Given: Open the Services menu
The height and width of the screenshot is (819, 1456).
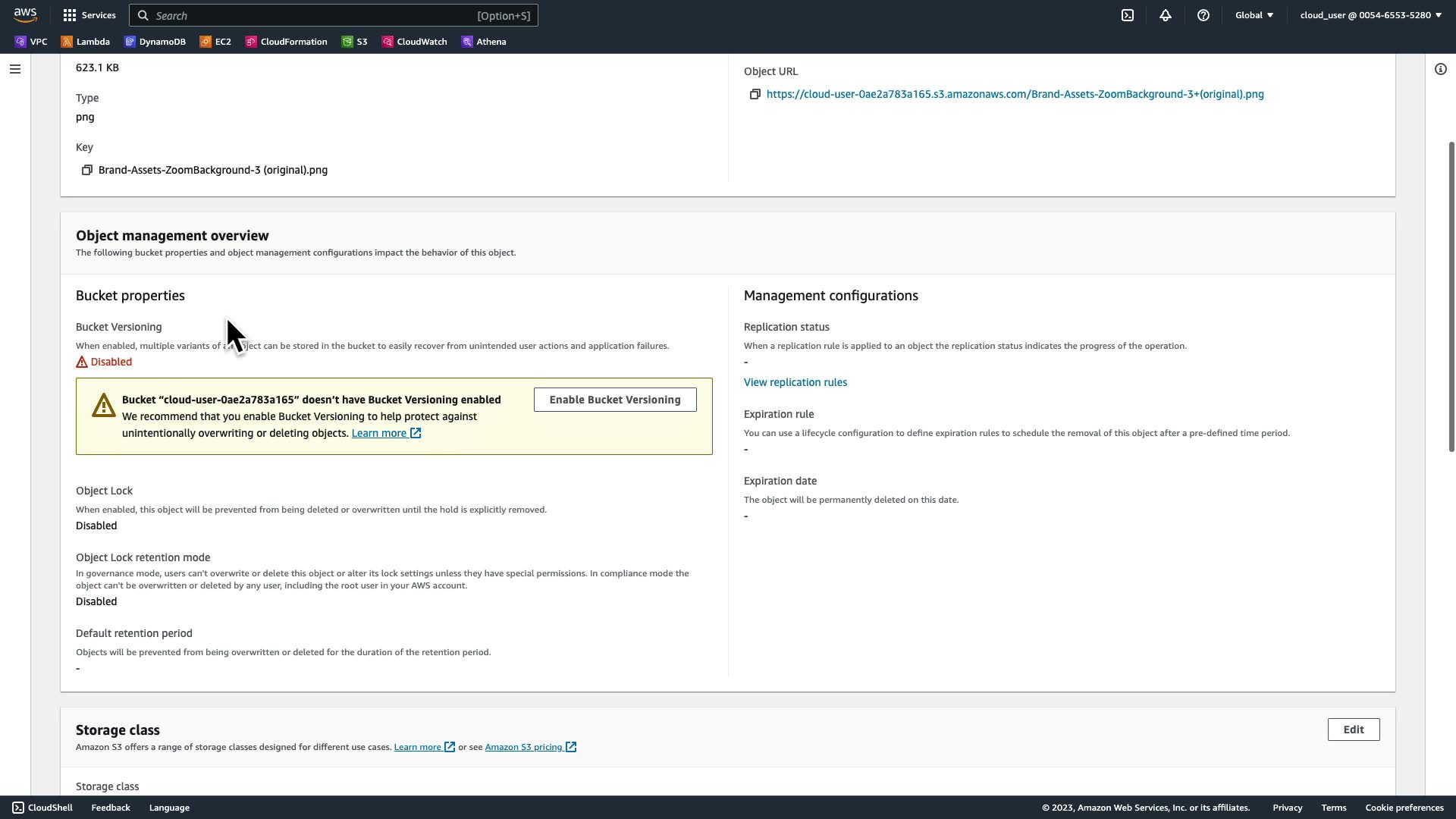Looking at the screenshot, I should 89,15.
